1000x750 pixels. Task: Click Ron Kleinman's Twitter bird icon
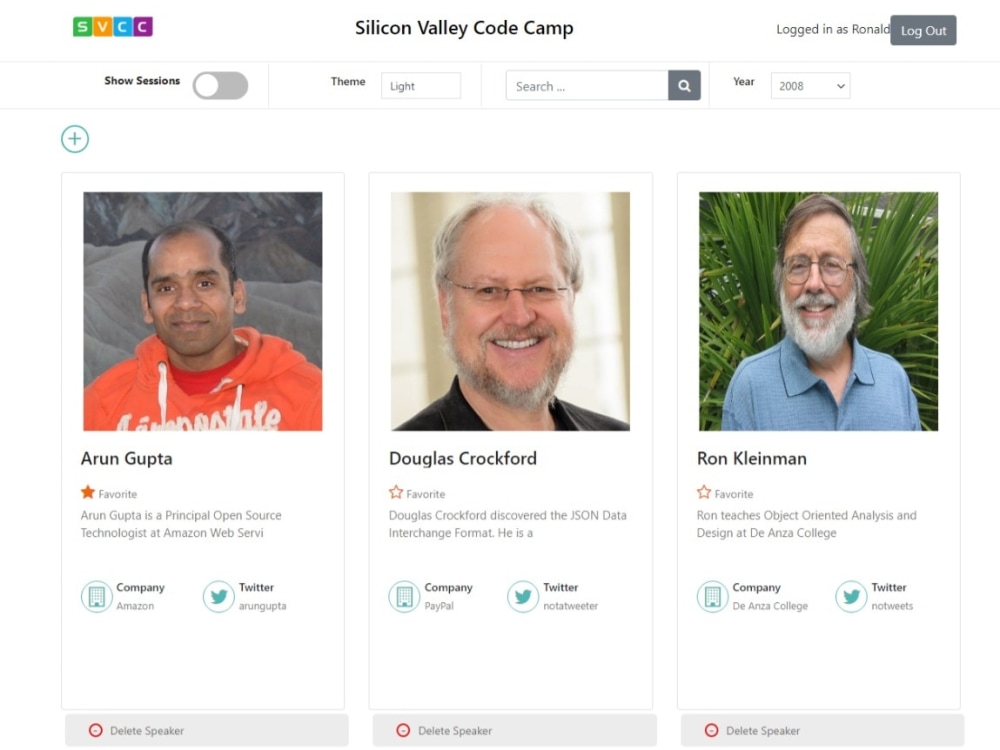[851, 596]
